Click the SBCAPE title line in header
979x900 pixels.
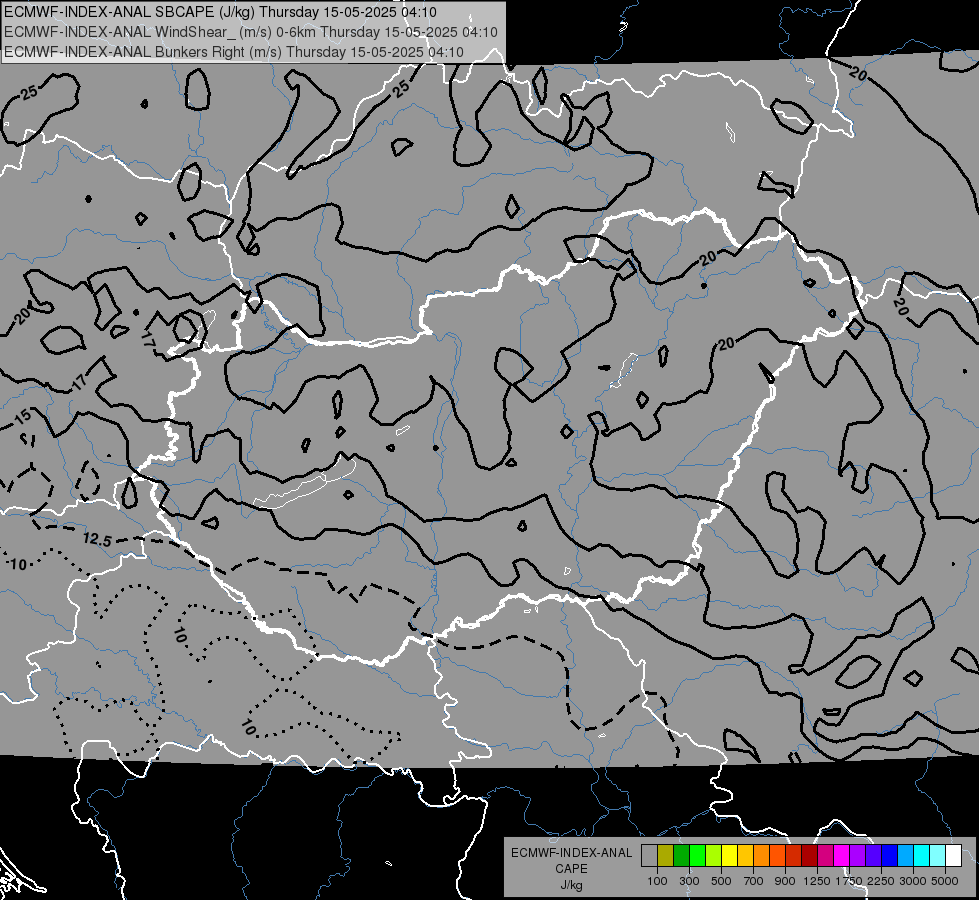point(220,12)
